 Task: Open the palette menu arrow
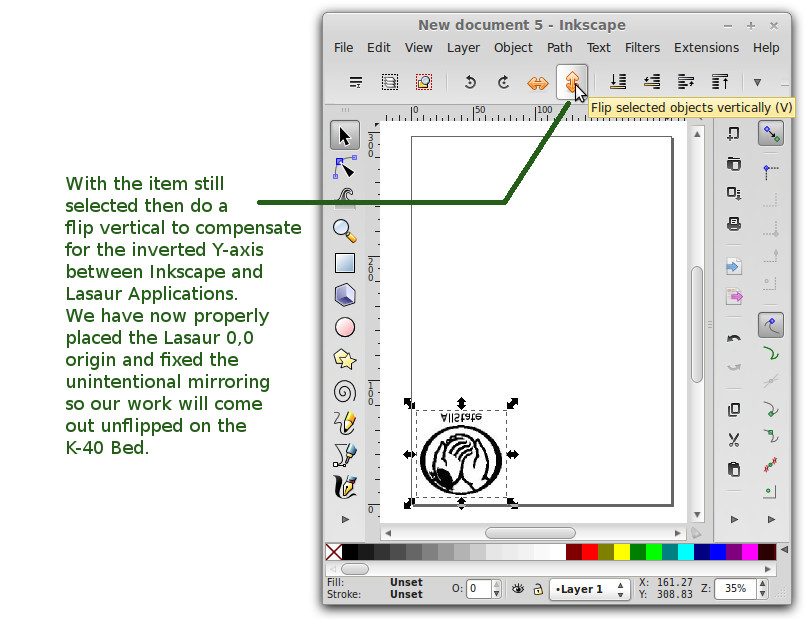pos(783,550)
